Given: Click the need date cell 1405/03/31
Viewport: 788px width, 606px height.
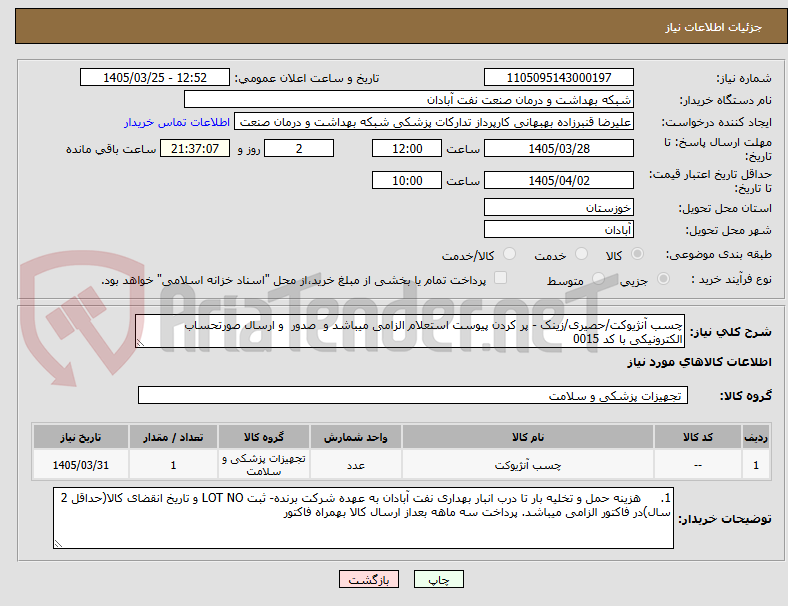Looking at the screenshot, I should (81, 465).
